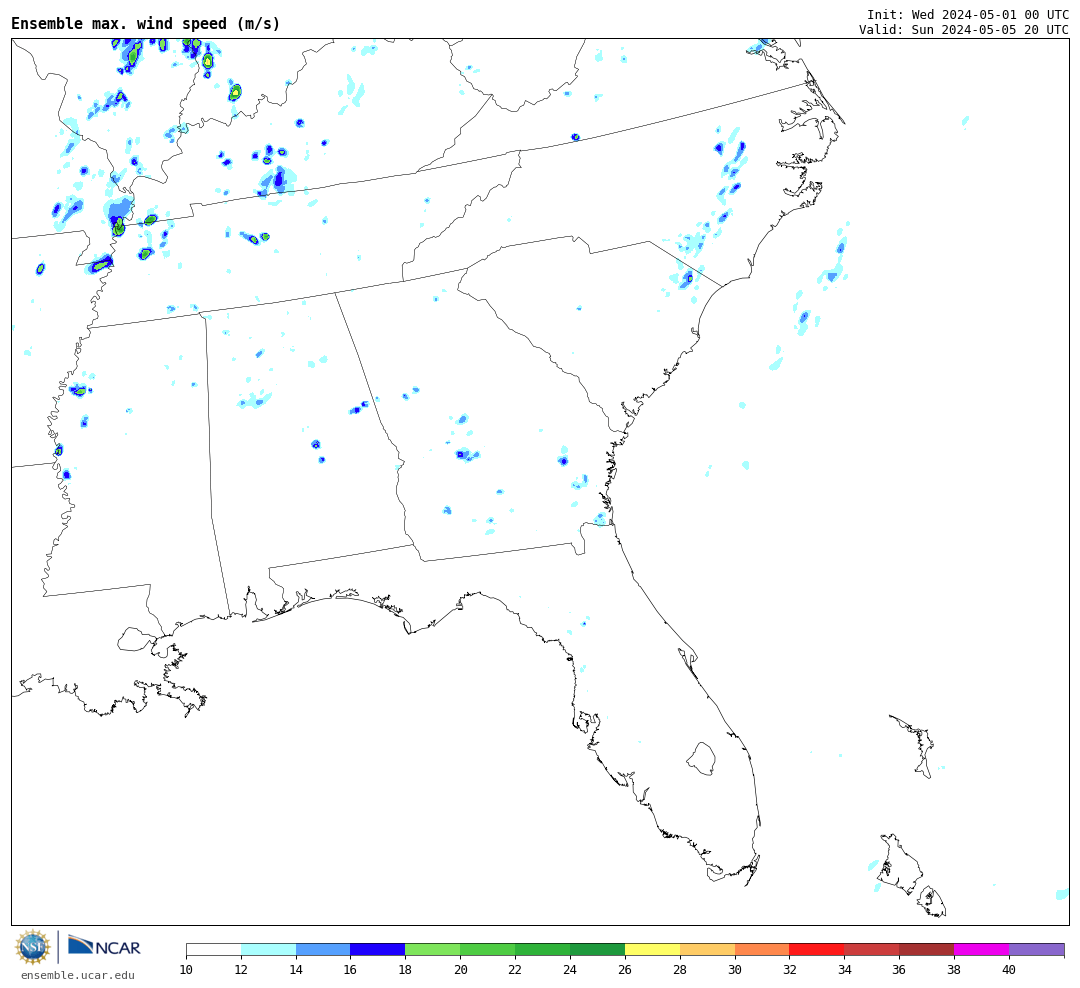The height and width of the screenshot is (988, 1080).
Task: Pick the light green 18-20 colorbar segment
Action: [x=433, y=950]
